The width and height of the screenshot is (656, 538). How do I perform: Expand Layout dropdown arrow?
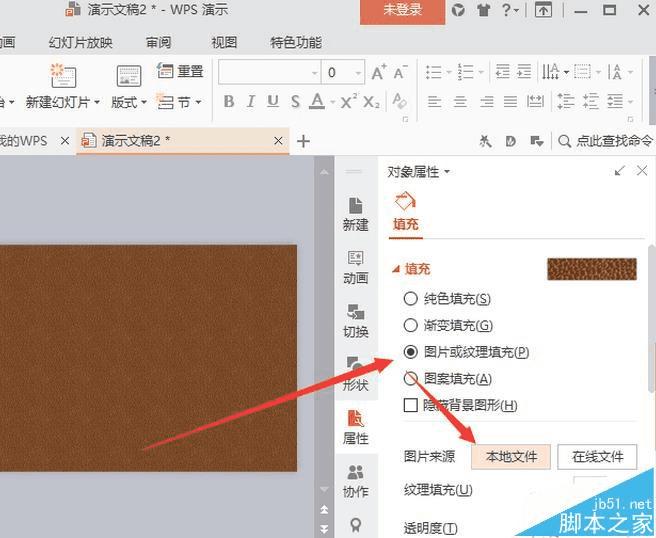pos(144,102)
